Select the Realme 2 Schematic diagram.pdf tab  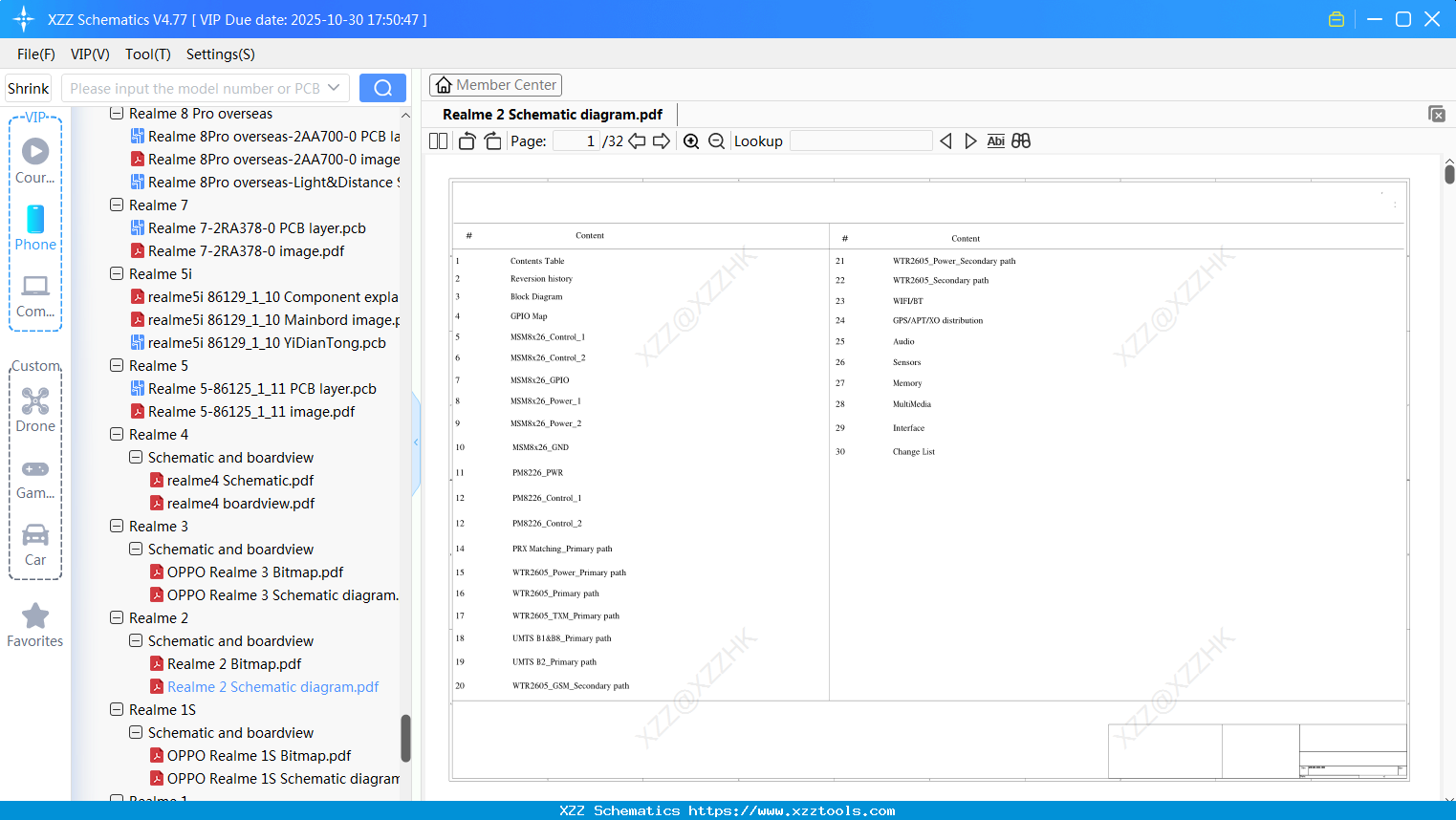(553, 115)
